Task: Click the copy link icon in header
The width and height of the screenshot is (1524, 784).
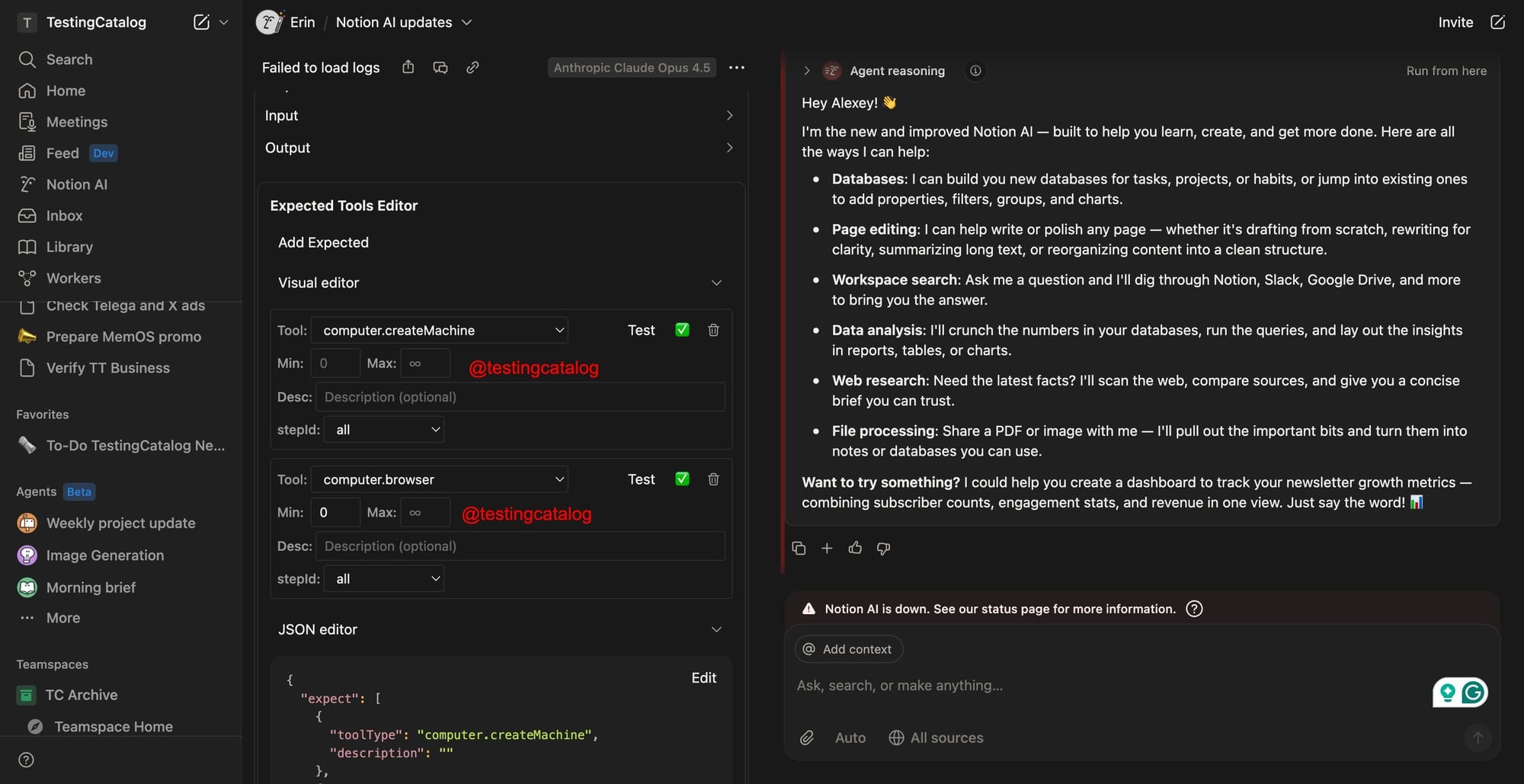Action: (x=472, y=67)
